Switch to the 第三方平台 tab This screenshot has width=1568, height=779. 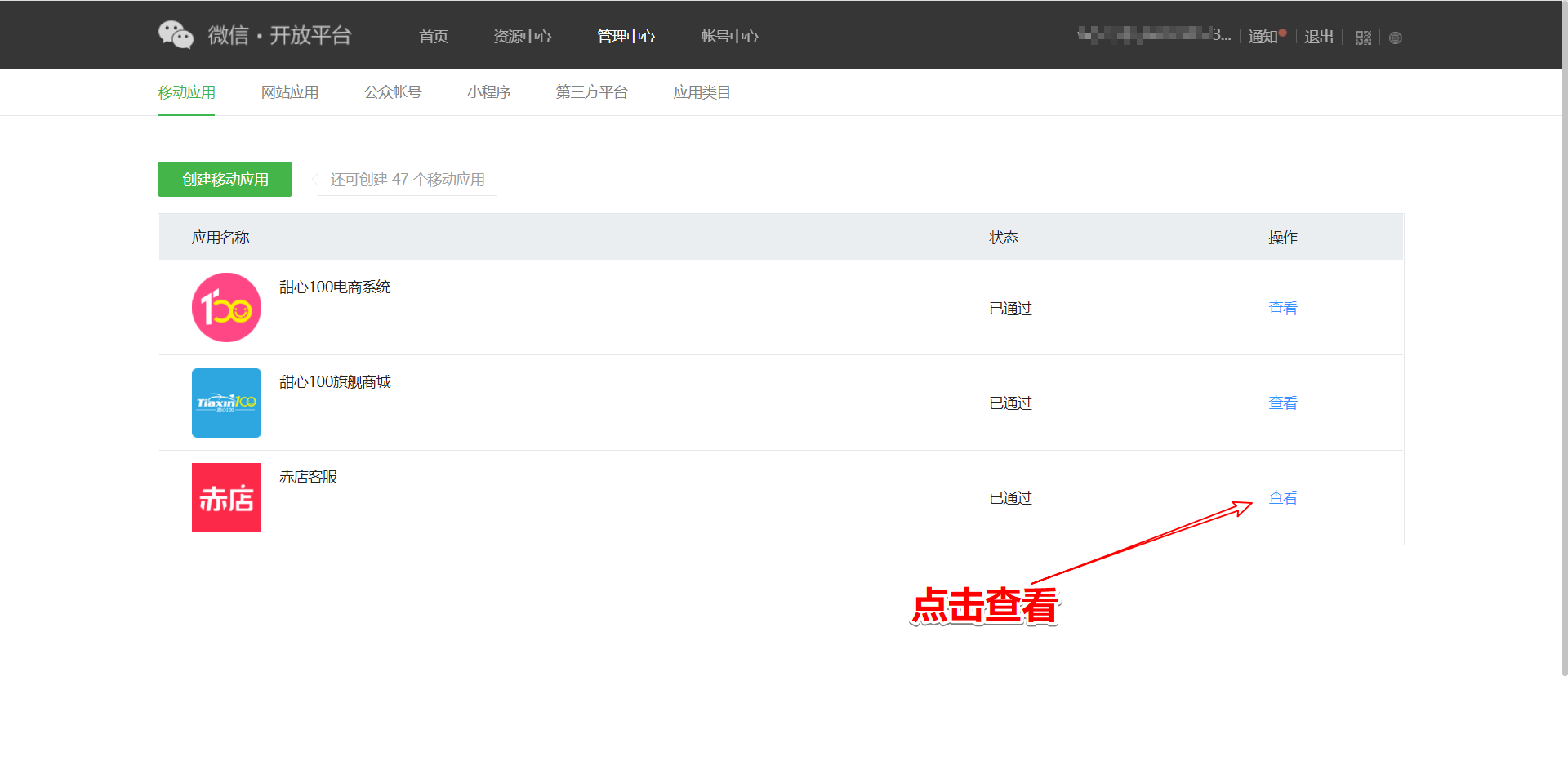(592, 92)
